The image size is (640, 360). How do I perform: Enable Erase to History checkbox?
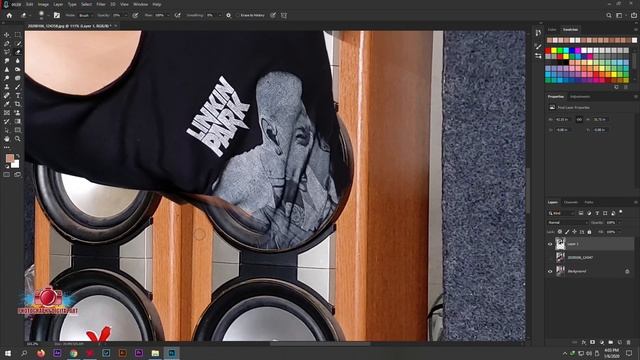238,15
